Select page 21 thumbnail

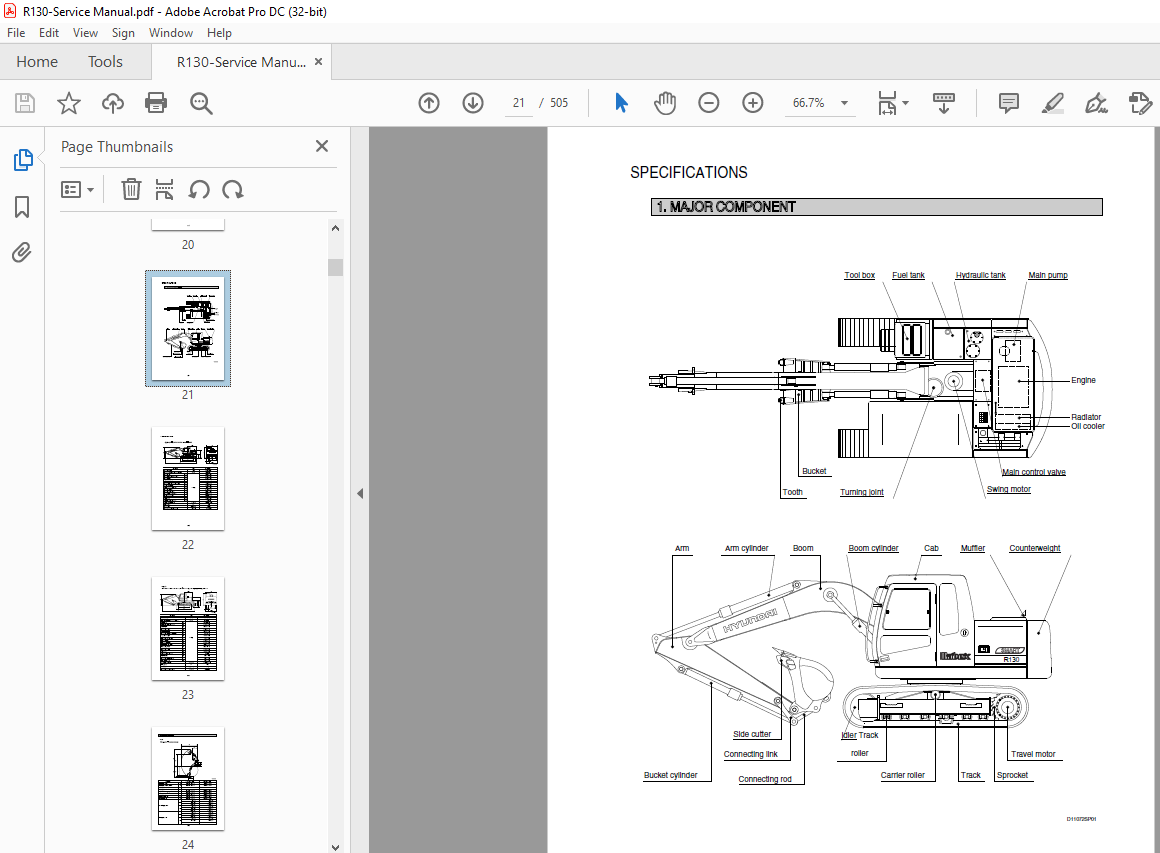[x=188, y=328]
